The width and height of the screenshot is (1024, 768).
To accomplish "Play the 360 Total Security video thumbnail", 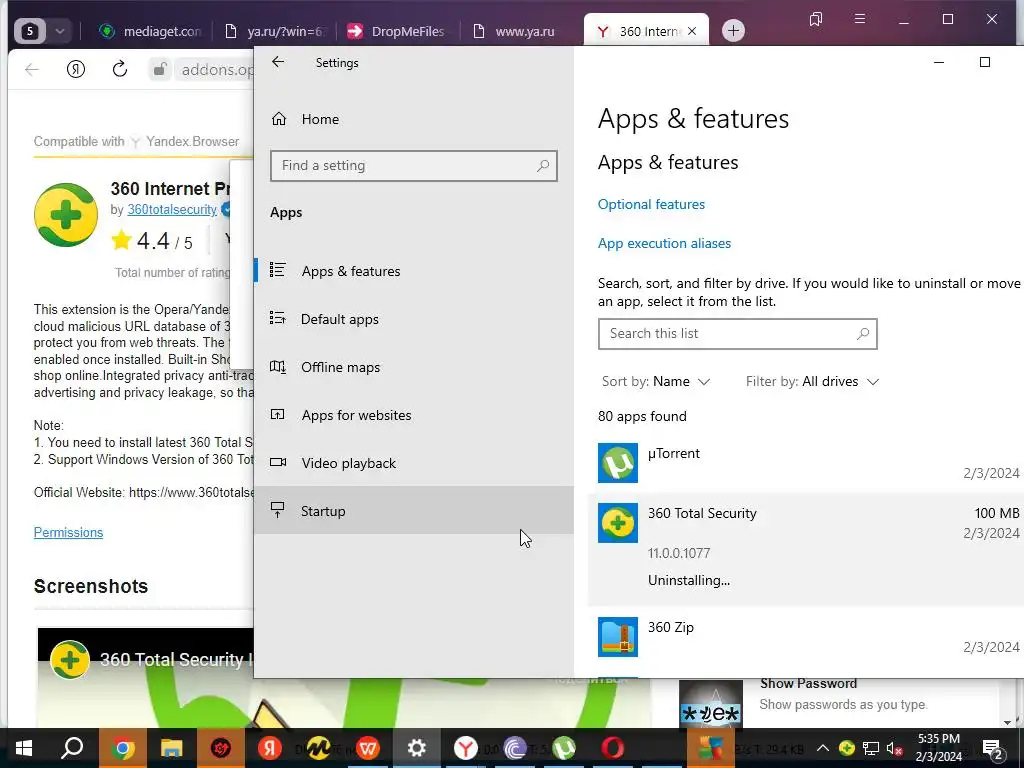I will 145,677.
